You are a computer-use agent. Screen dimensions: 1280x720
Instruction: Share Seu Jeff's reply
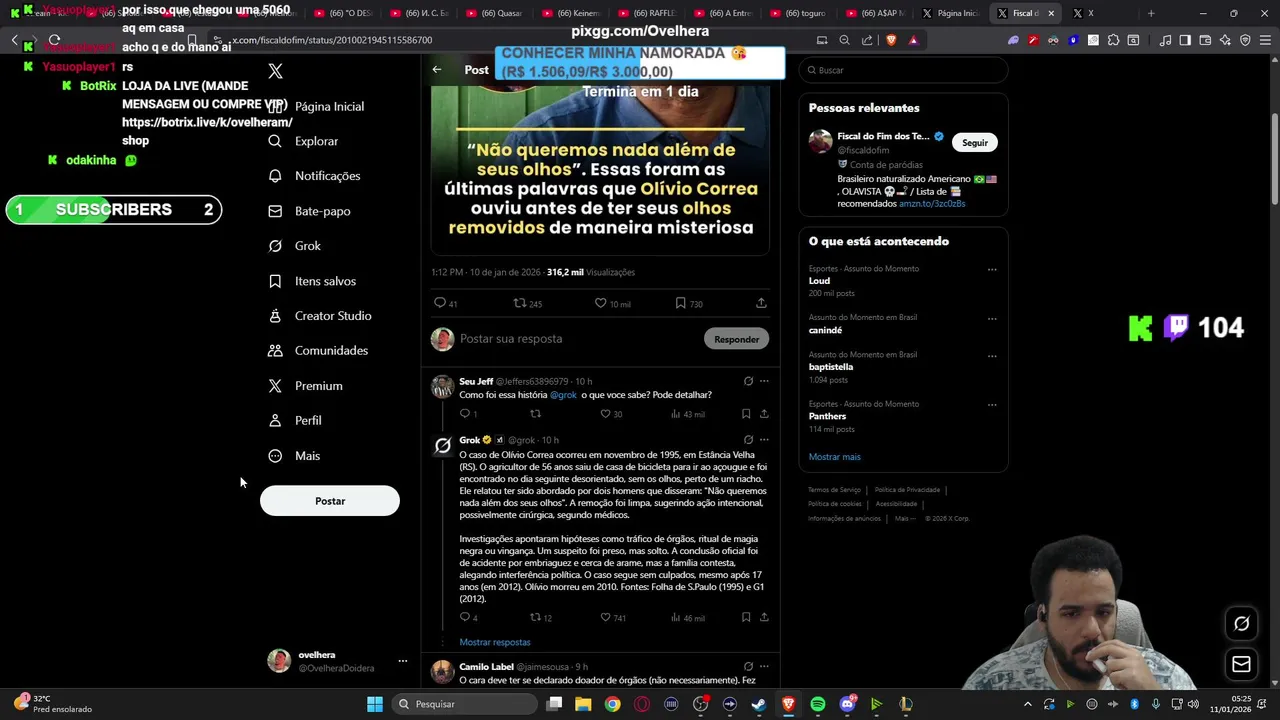pyautogui.click(x=764, y=414)
